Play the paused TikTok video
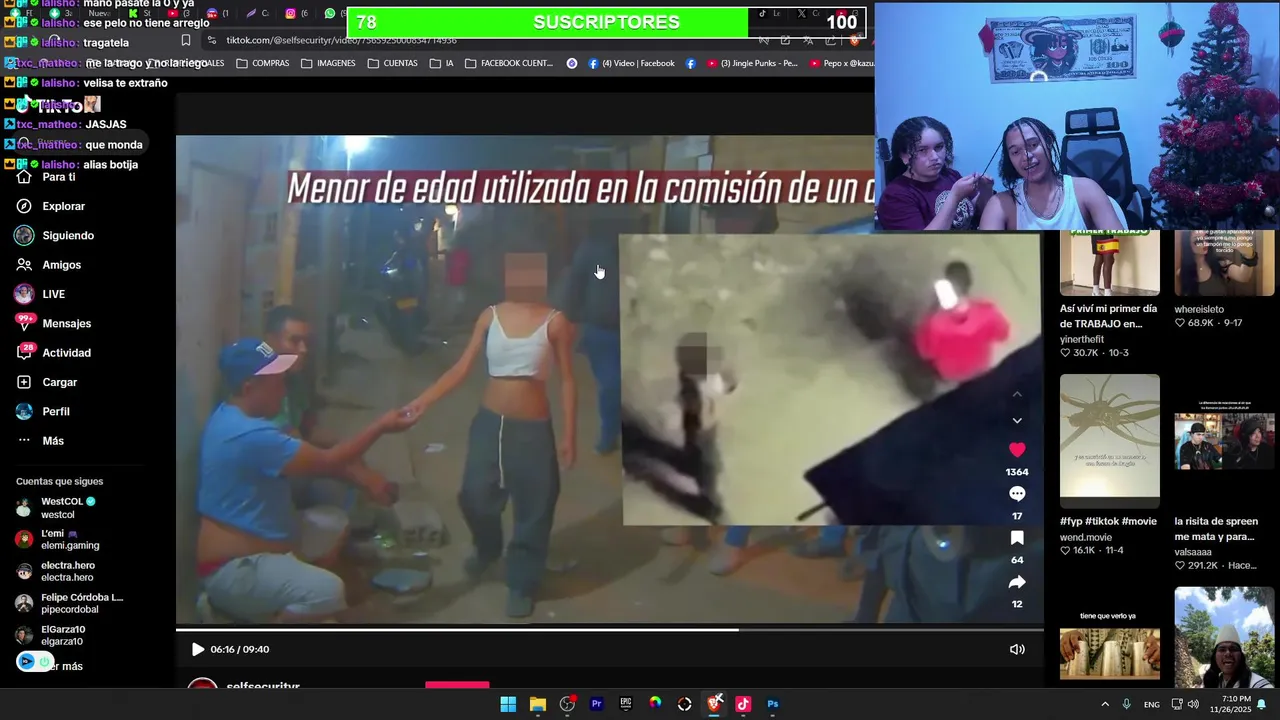Screen dimensions: 1280x720 click(x=197, y=649)
